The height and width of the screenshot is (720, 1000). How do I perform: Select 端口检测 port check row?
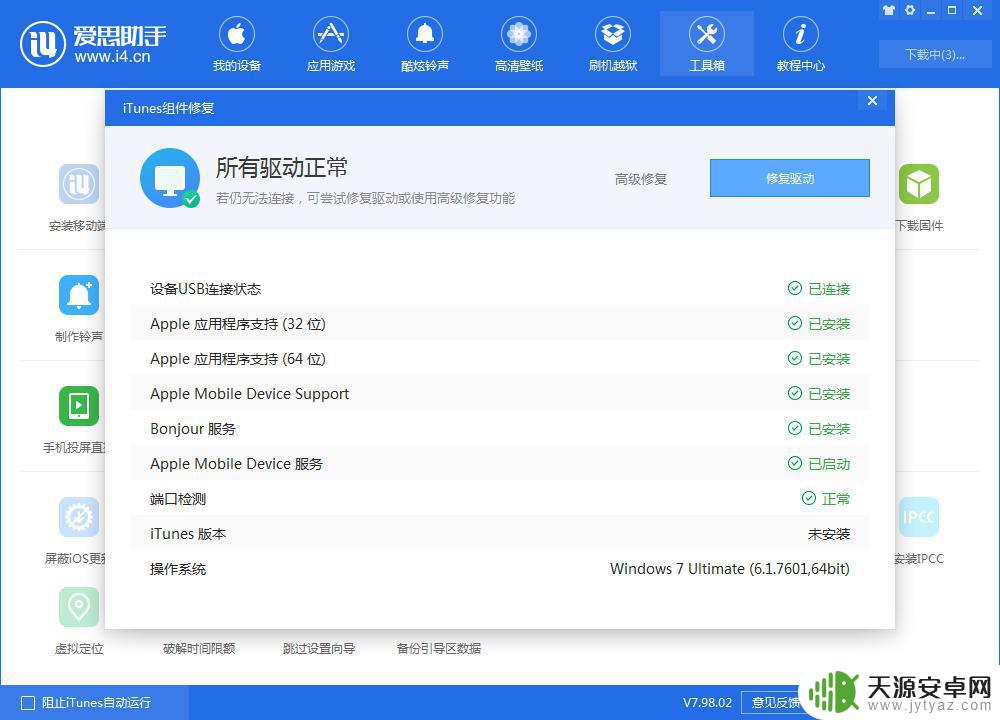point(500,499)
